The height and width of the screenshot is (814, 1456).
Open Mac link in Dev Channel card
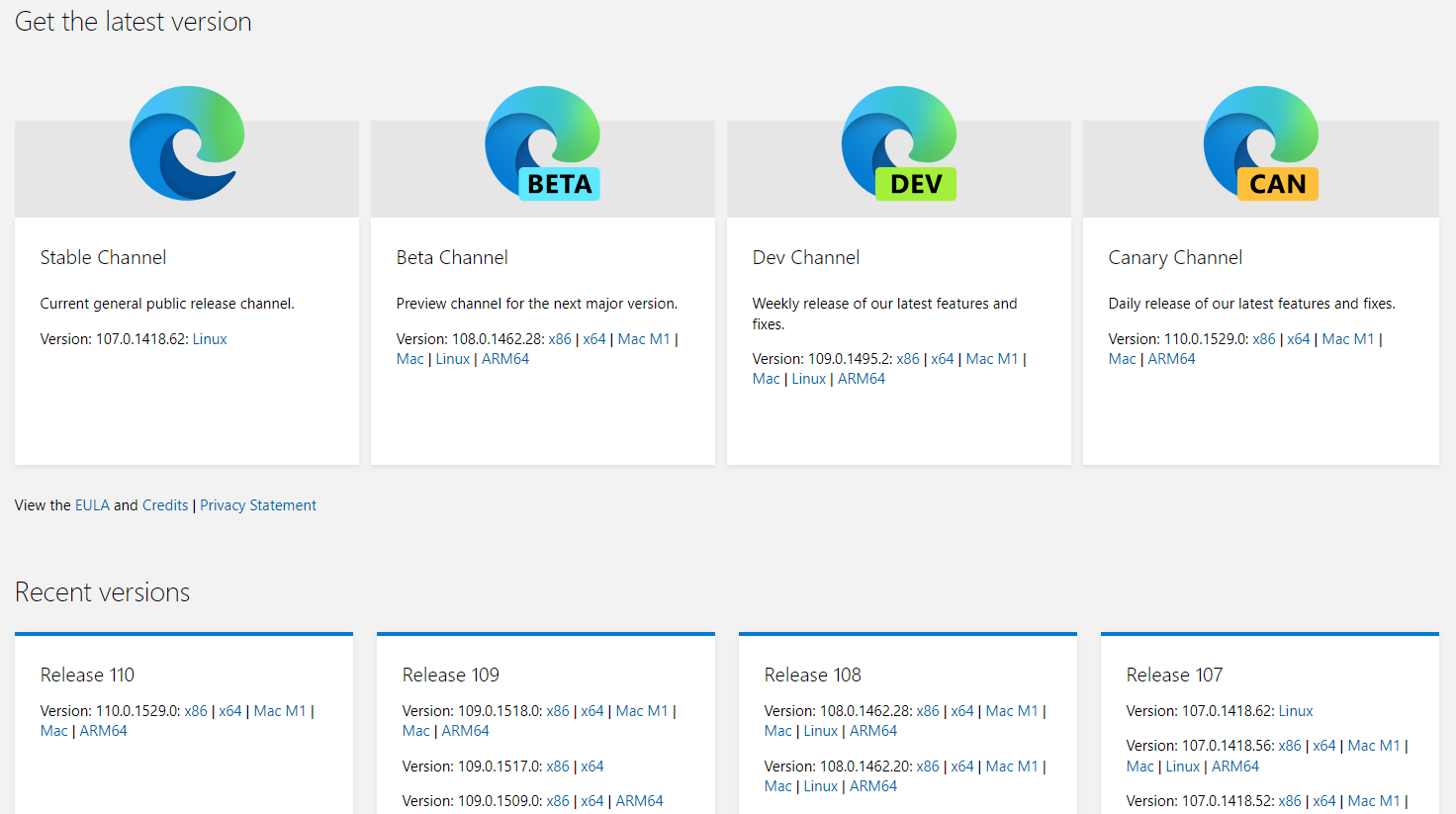click(767, 379)
